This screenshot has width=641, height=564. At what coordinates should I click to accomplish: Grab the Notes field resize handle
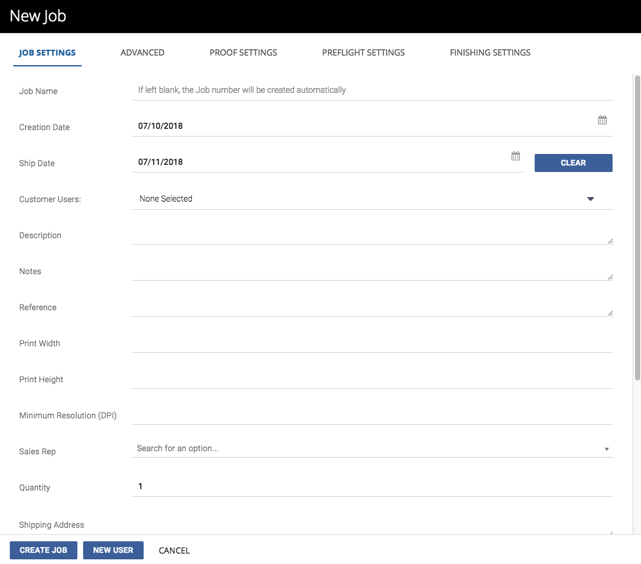[610, 277]
